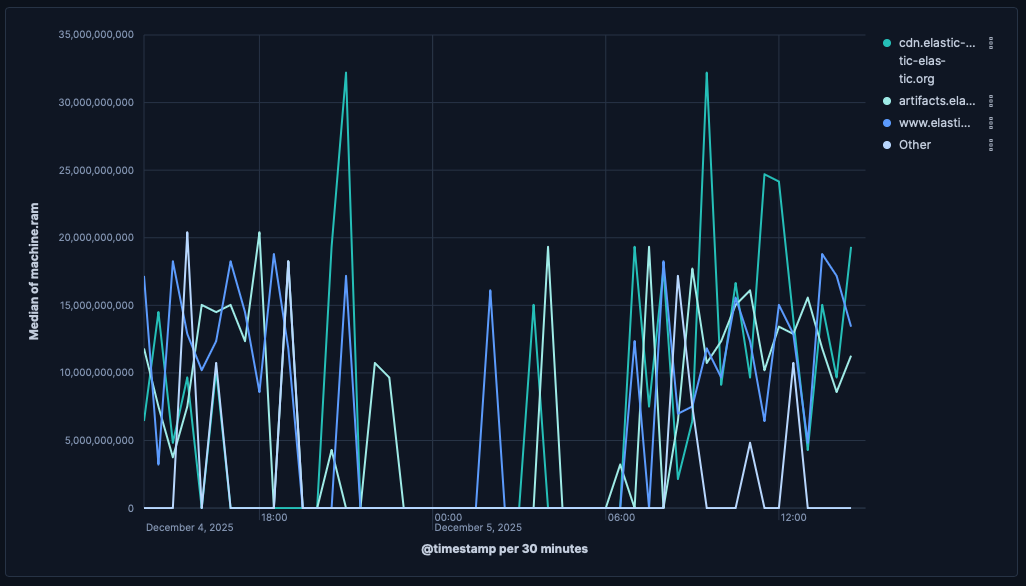Toggle Other series legend label

[915, 145]
